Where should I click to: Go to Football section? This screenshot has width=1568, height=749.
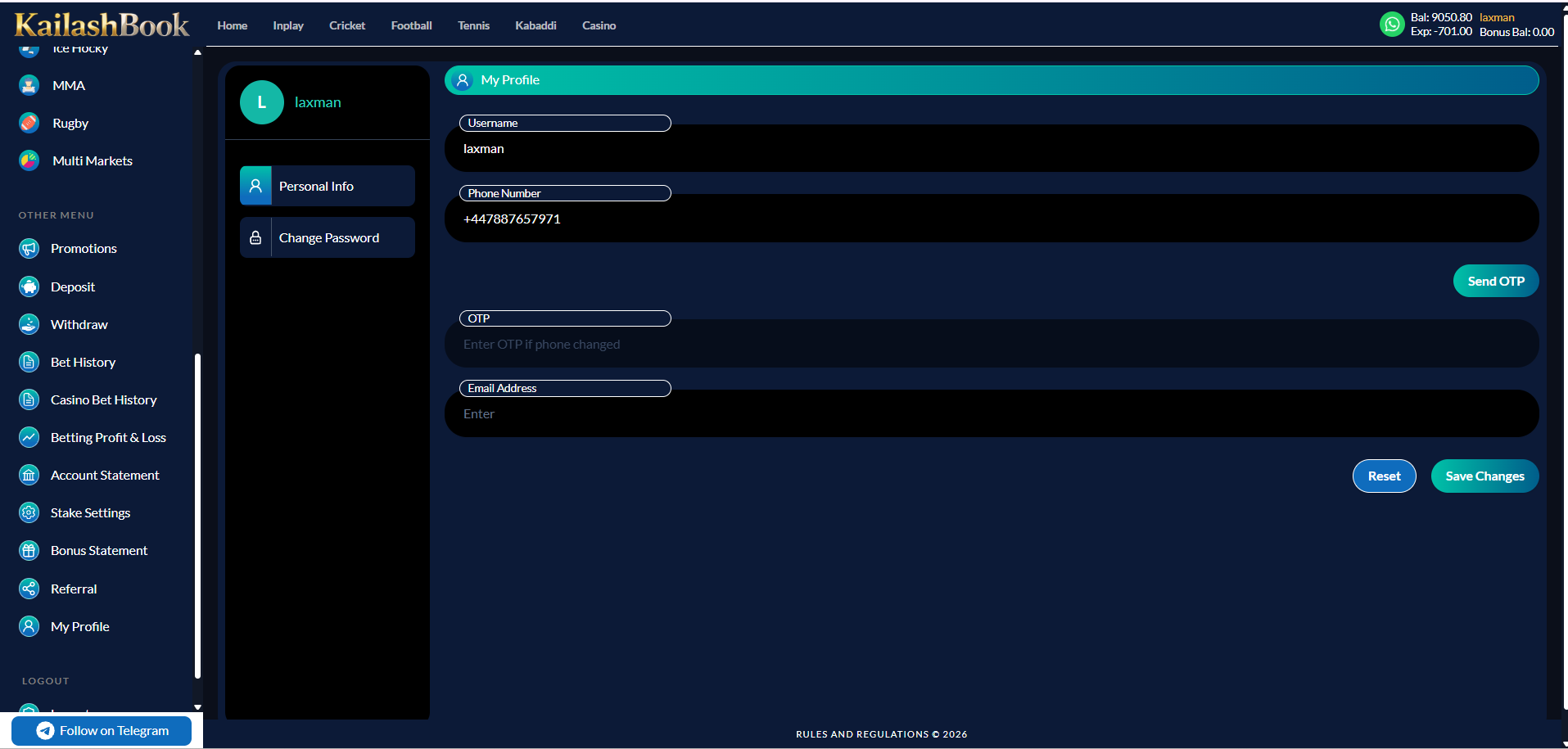411,25
